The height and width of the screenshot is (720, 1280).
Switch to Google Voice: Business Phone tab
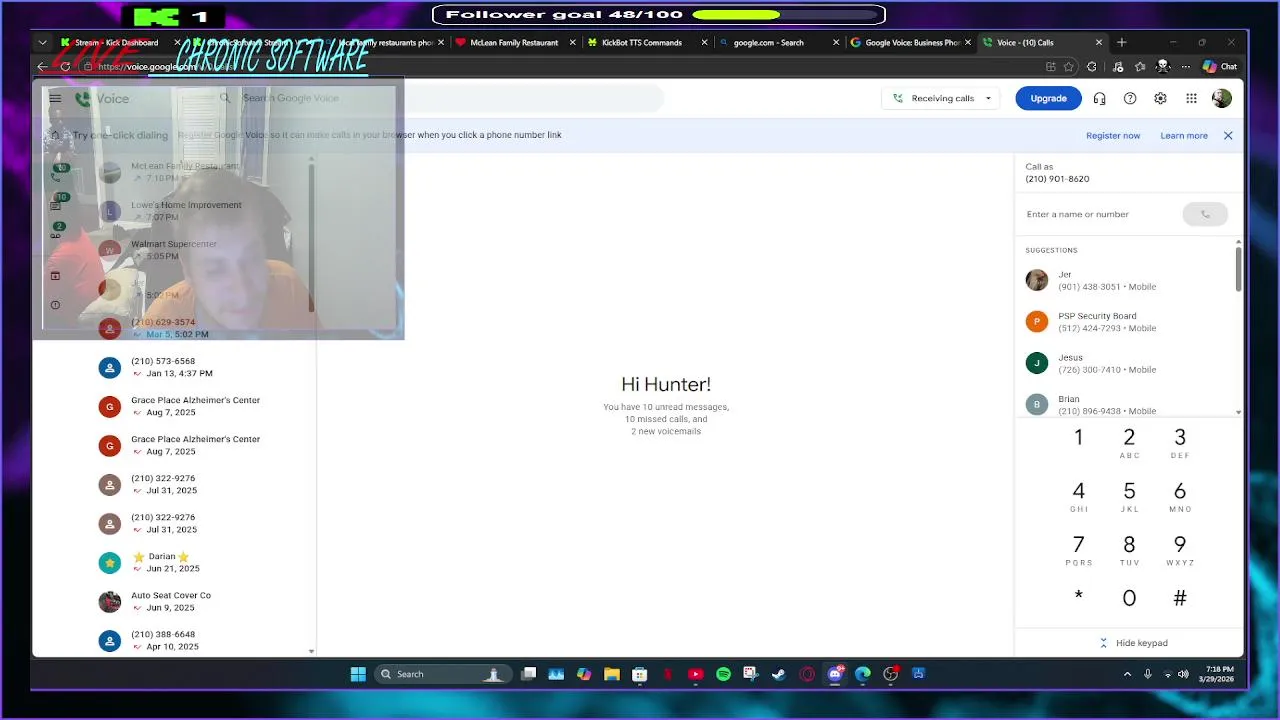click(910, 43)
